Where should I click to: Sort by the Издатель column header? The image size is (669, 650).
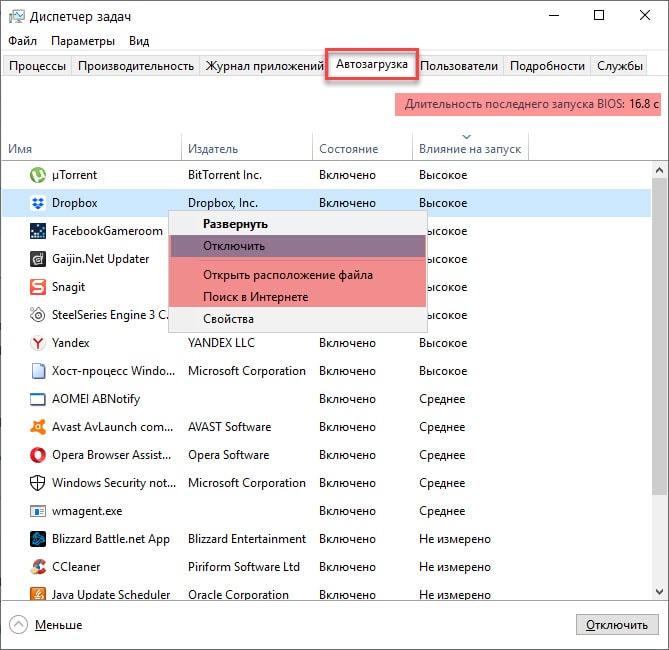(247, 148)
